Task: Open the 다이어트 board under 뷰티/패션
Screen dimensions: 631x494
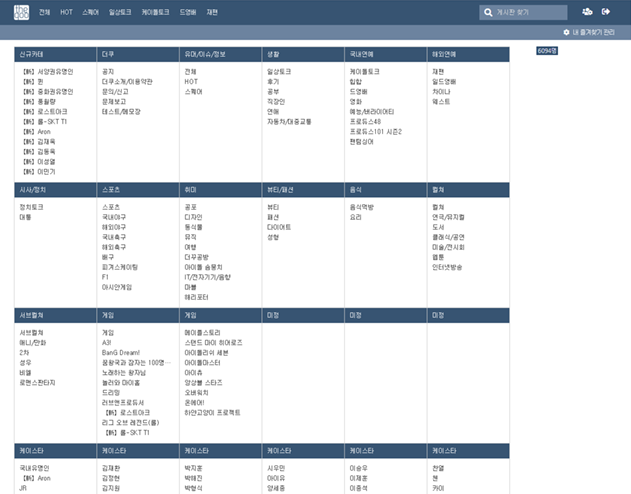Action: [x=278, y=226]
